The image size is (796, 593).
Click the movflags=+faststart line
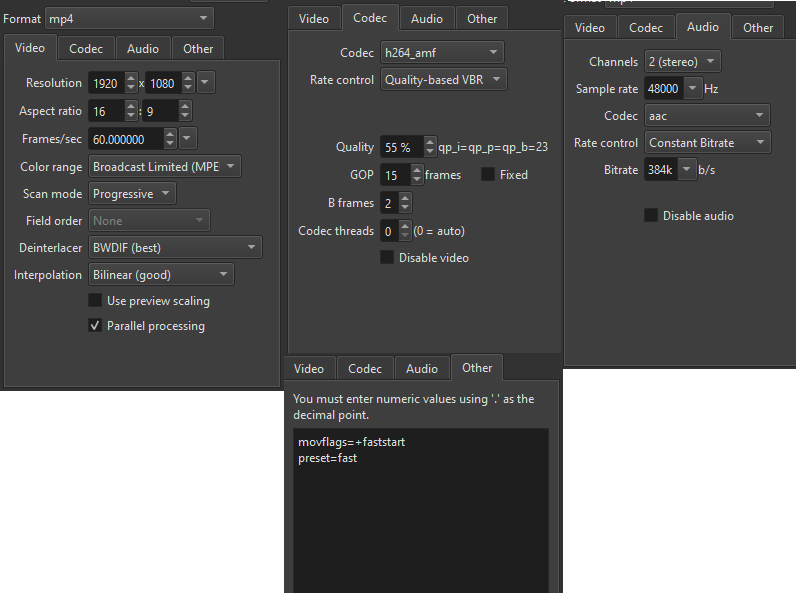tap(351, 442)
